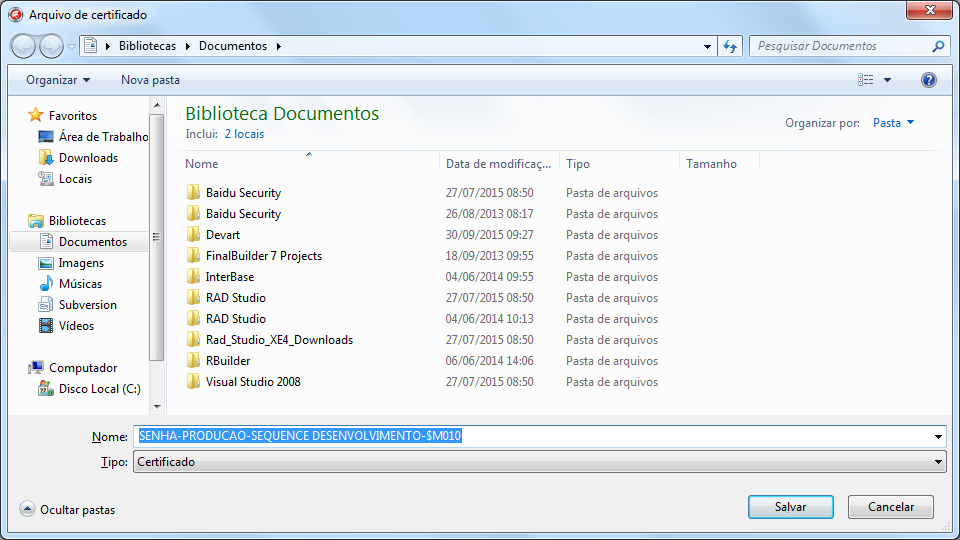Click Nova pasta in toolbar

(150, 80)
